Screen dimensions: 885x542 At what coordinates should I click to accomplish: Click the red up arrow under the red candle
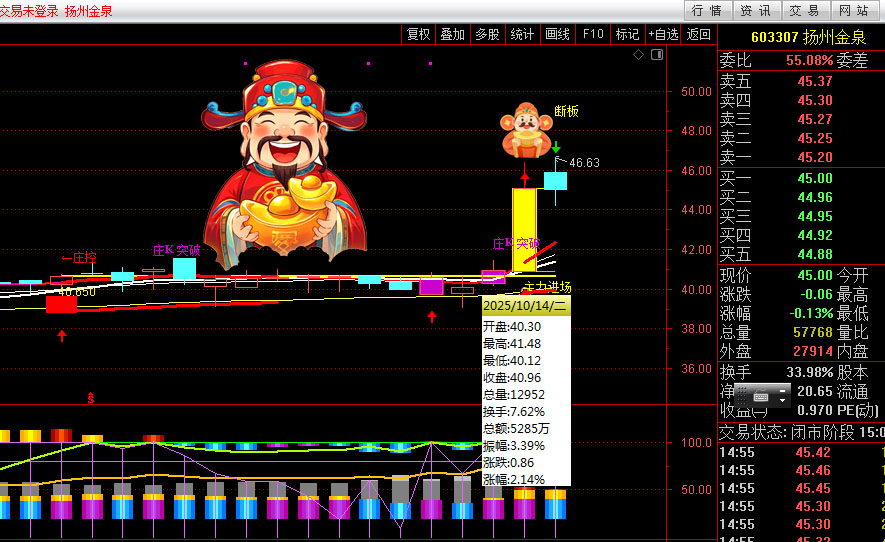tap(62, 336)
